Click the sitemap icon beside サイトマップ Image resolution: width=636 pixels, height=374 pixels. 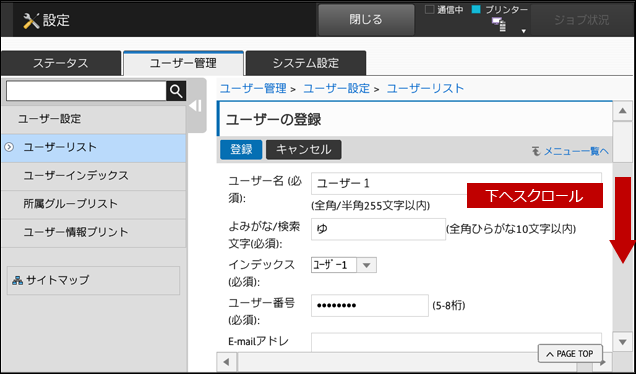click(17, 280)
